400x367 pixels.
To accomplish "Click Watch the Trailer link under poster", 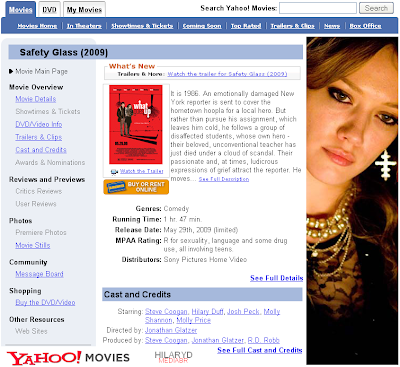I will click(x=142, y=171).
